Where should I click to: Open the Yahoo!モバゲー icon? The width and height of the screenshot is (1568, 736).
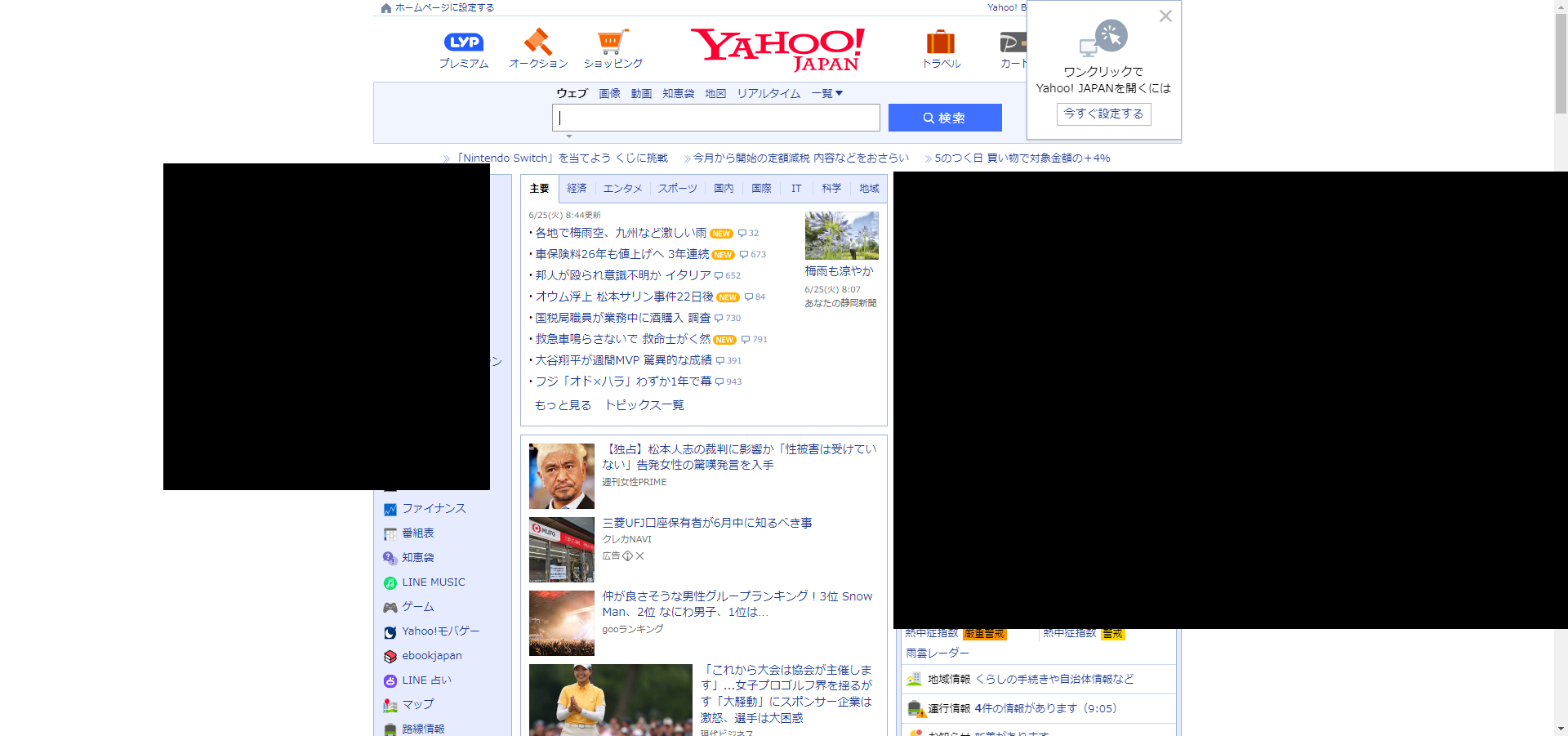pos(390,631)
